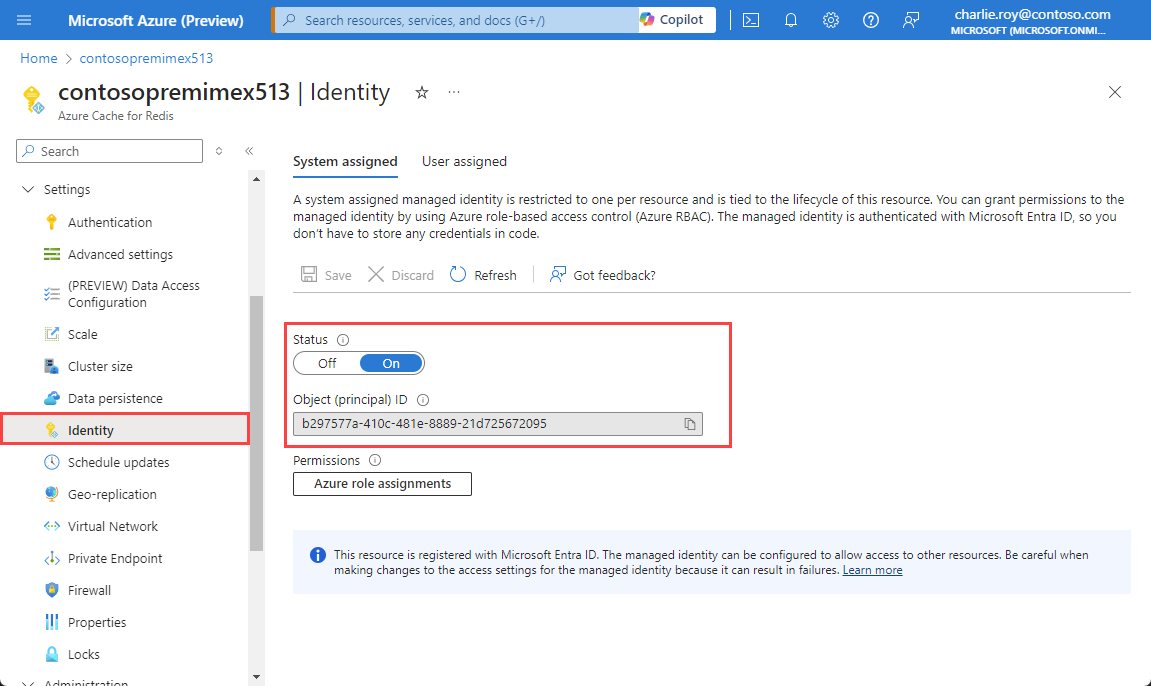Open portal settings gear

[x=830, y=20]
